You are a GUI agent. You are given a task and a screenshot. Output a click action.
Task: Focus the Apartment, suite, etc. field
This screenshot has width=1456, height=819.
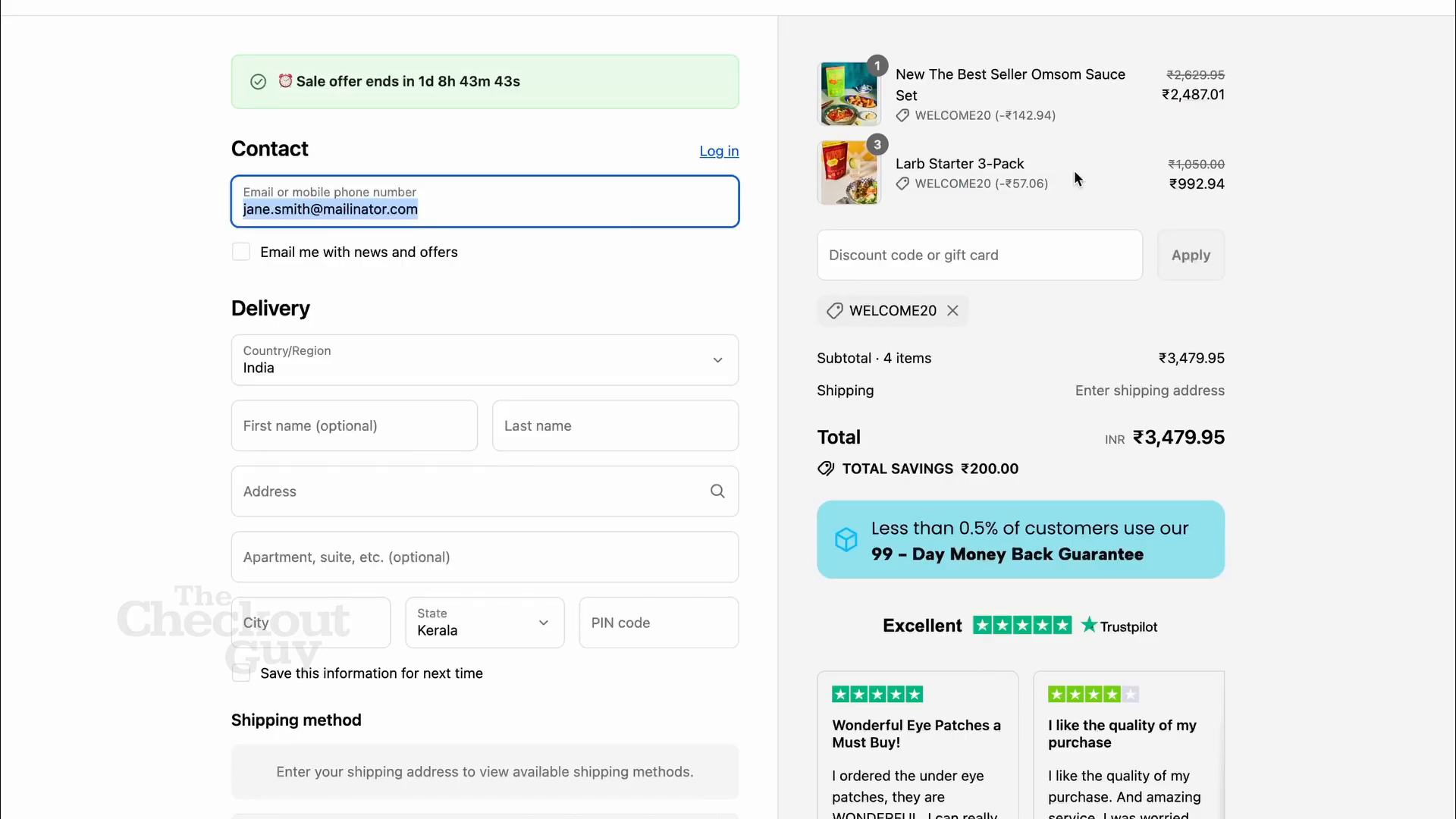(x=485, y=557)
